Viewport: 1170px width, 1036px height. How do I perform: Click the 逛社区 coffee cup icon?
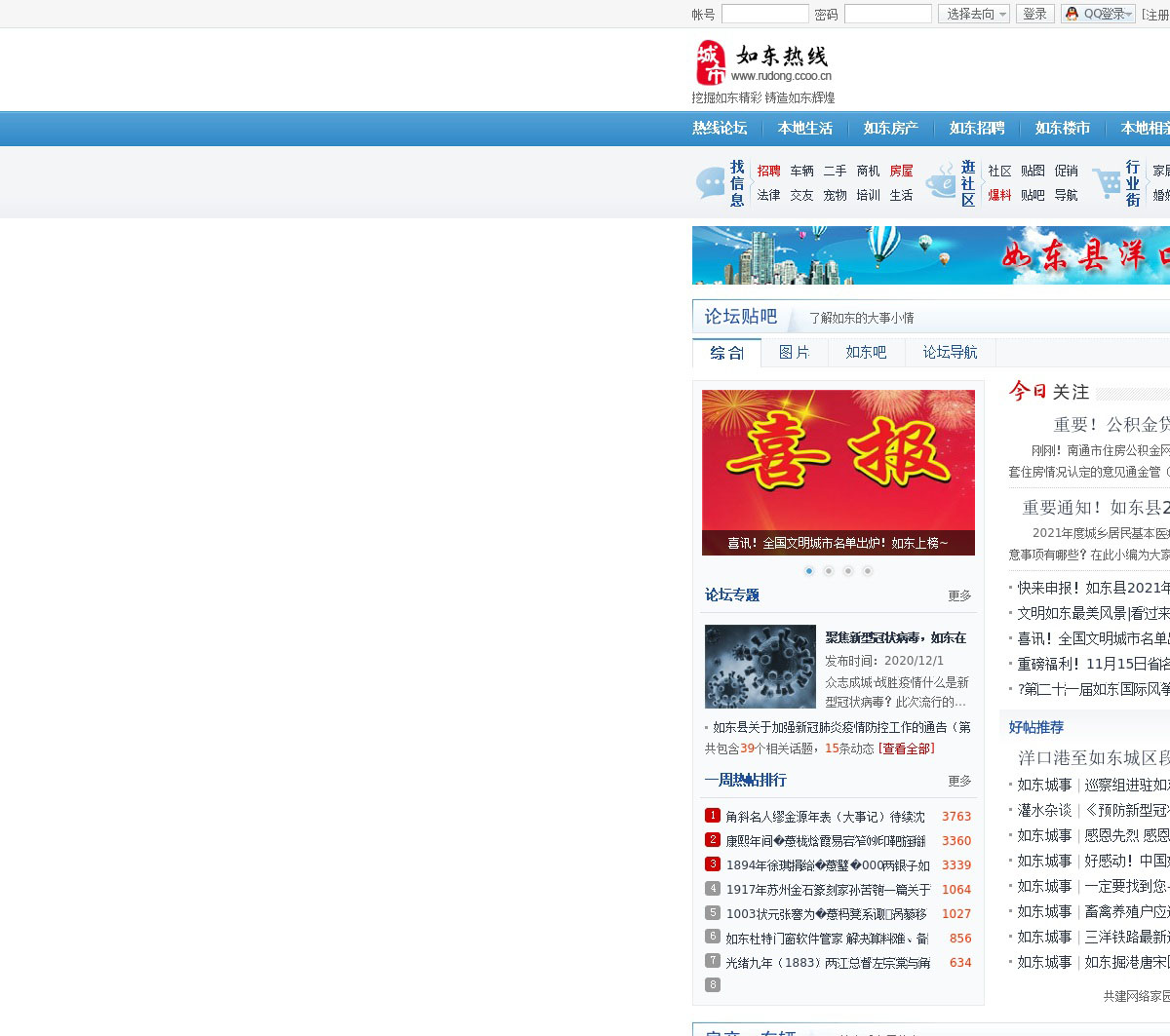coord(941,182)
